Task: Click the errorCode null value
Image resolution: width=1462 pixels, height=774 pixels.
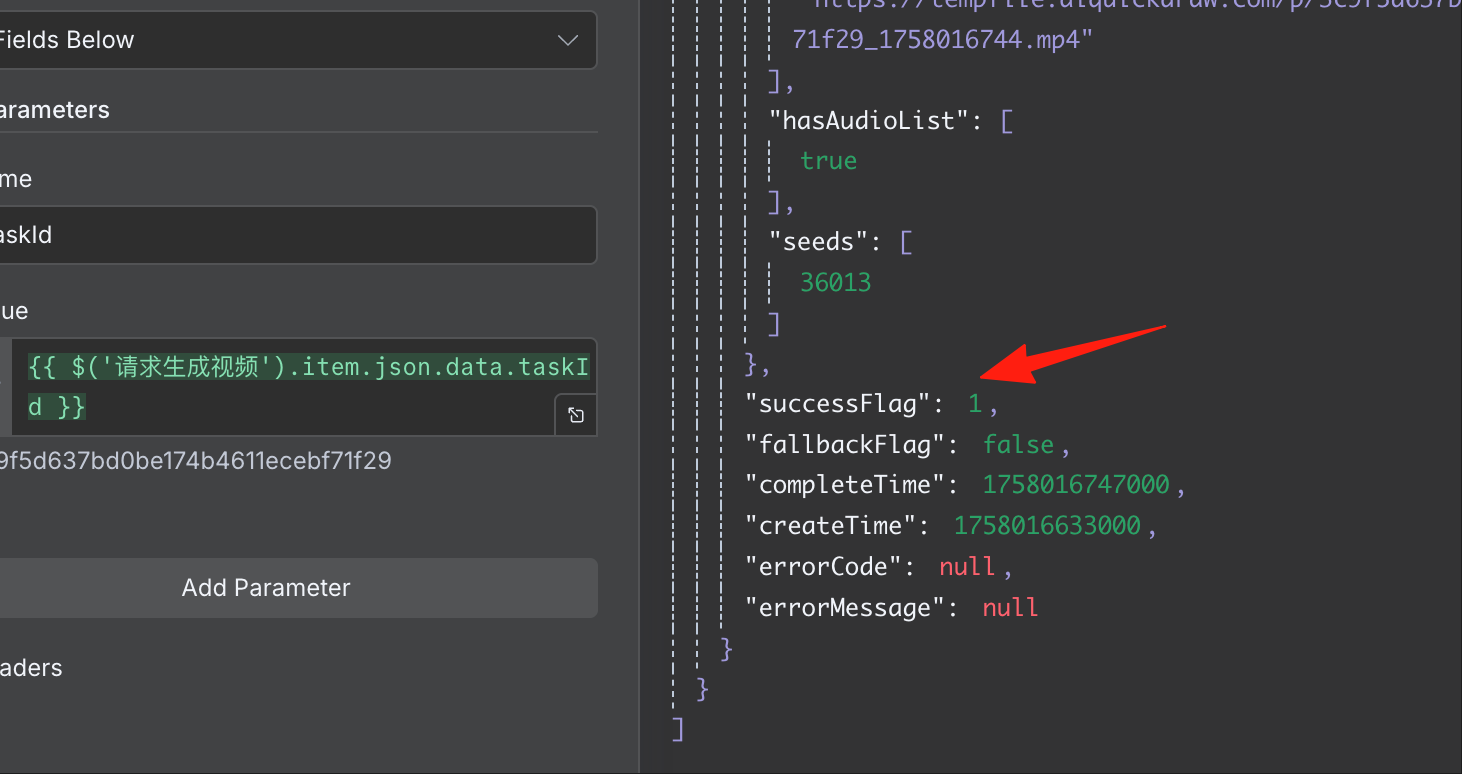Action: click(967, 567)
